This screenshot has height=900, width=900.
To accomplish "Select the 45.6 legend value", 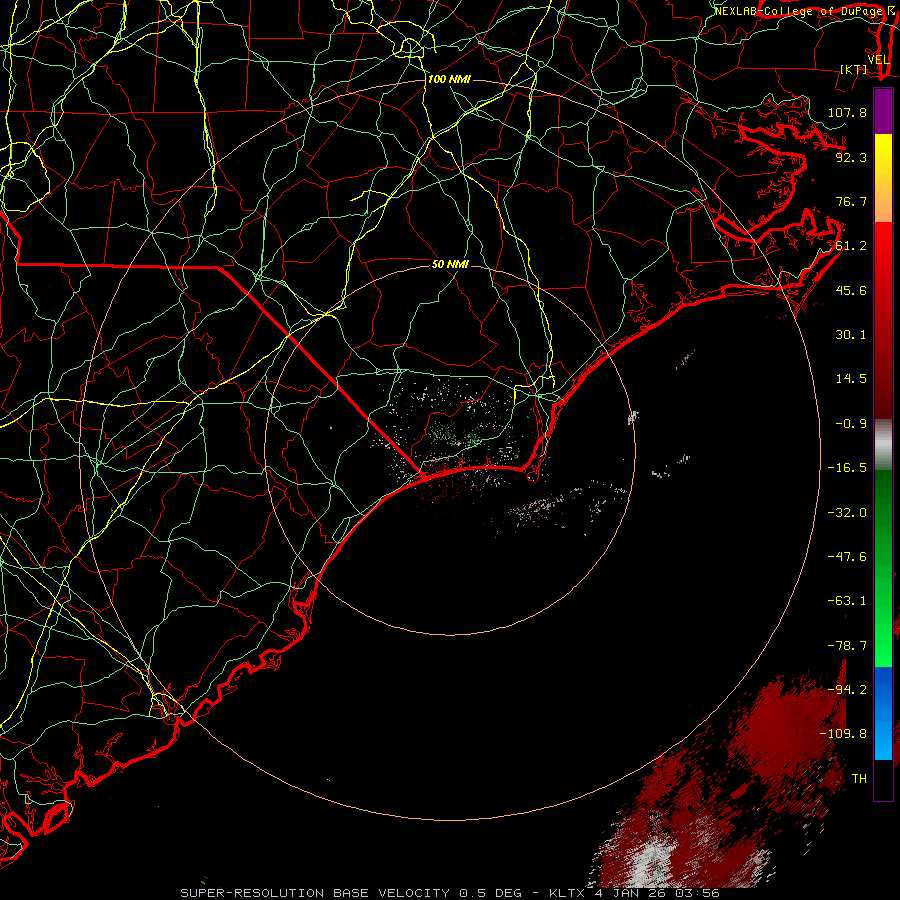I will click(851, 290).
